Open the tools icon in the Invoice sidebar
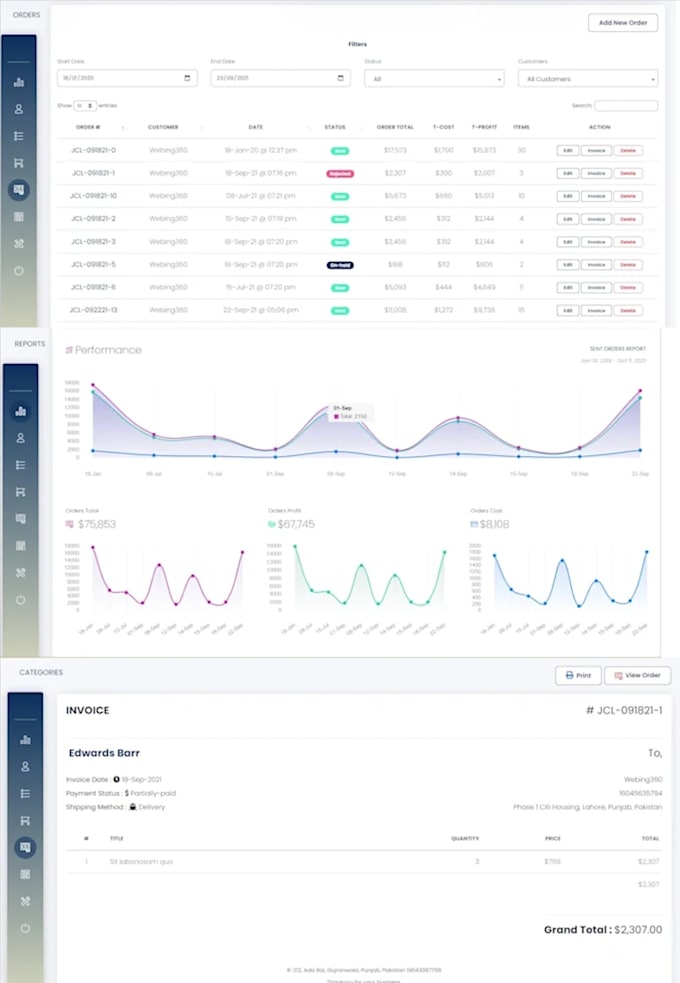The height and width of the screenshot is (983, 680). click(25, 902)
